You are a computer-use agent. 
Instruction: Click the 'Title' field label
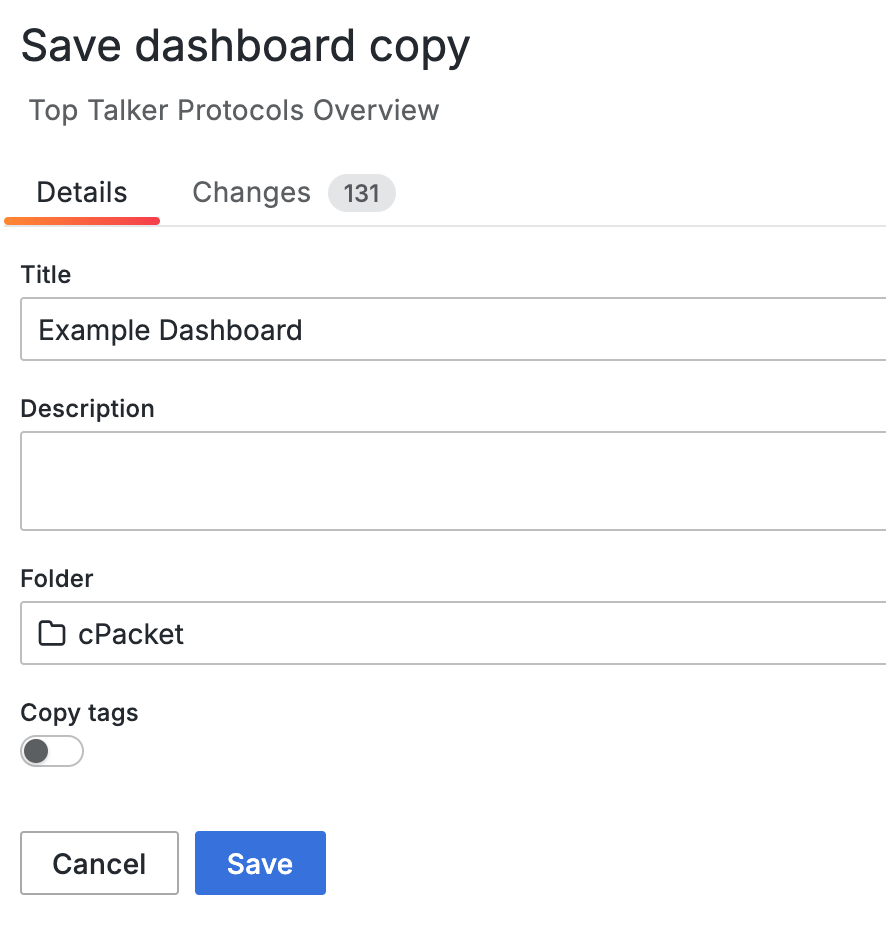tap(45, 275)
